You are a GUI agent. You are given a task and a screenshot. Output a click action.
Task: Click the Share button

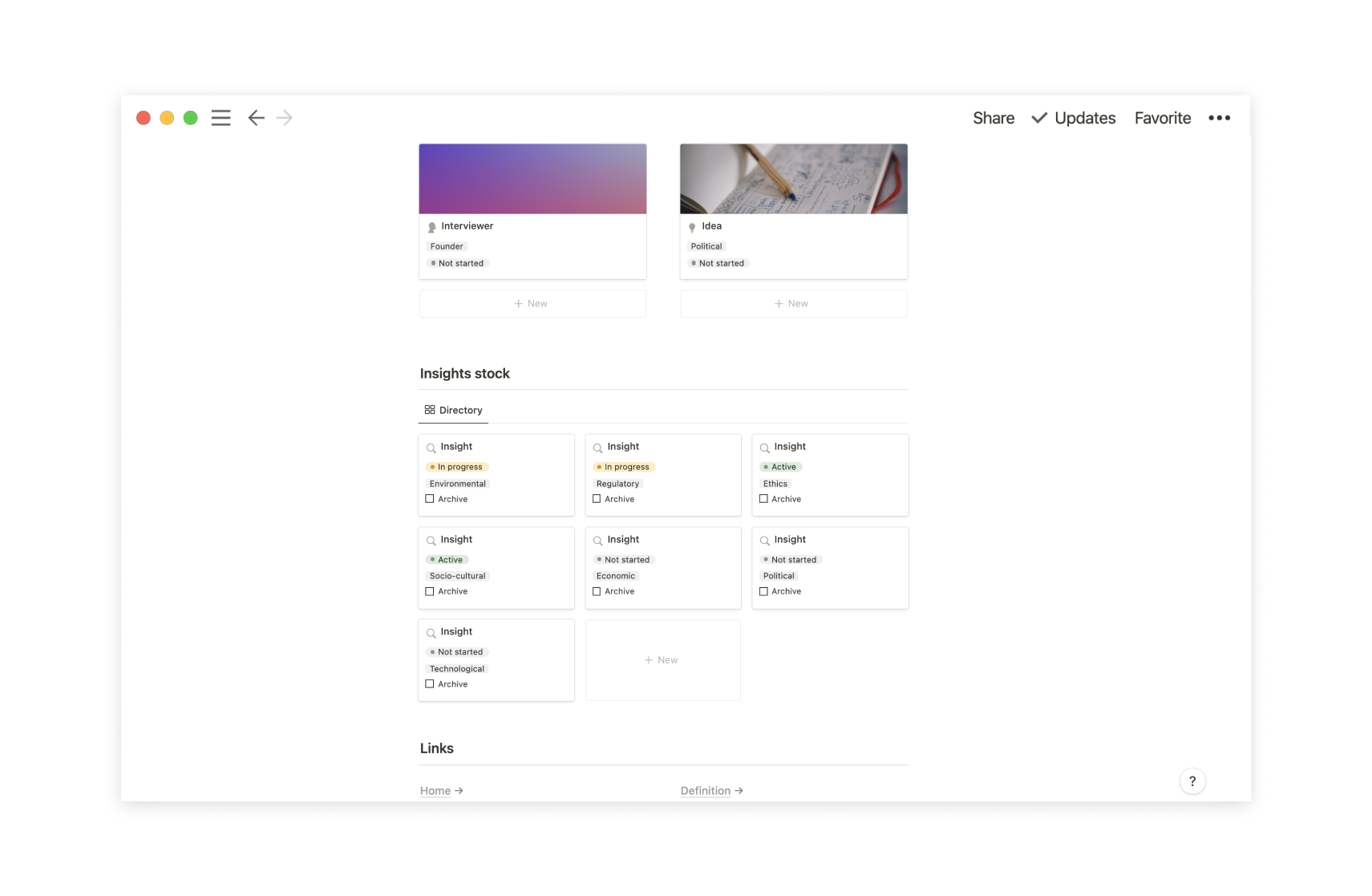994,118
